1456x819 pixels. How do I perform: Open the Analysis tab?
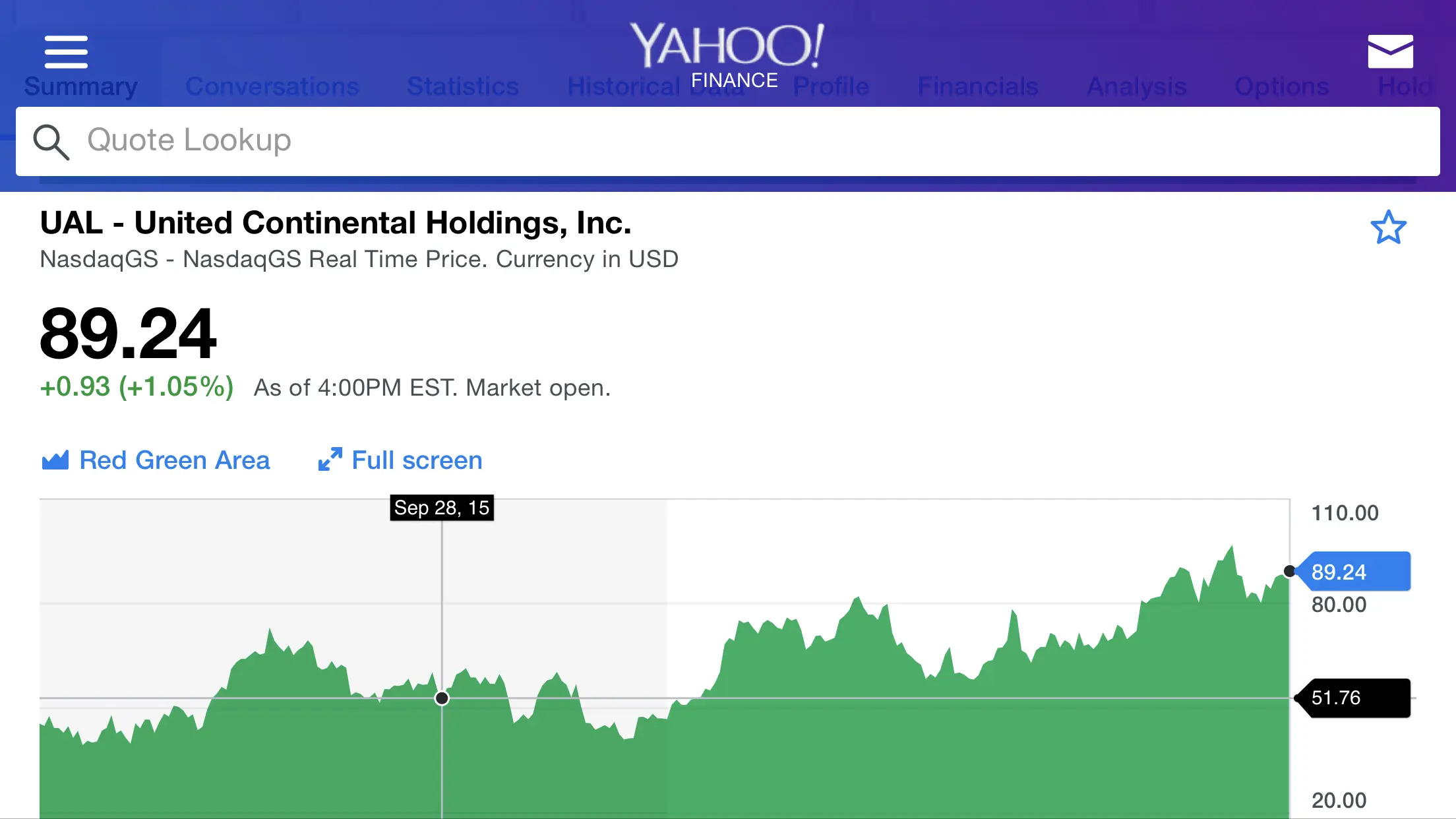(1137, 87)
